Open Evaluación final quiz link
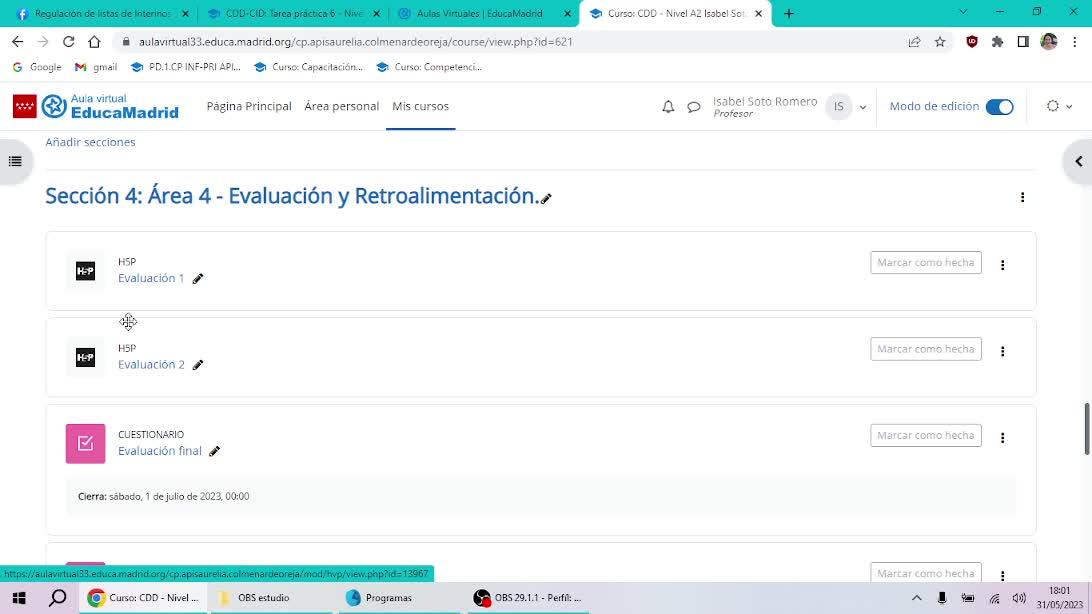Image resolution: width=1092 pixels, height=614 pixels. coord(159,451)
